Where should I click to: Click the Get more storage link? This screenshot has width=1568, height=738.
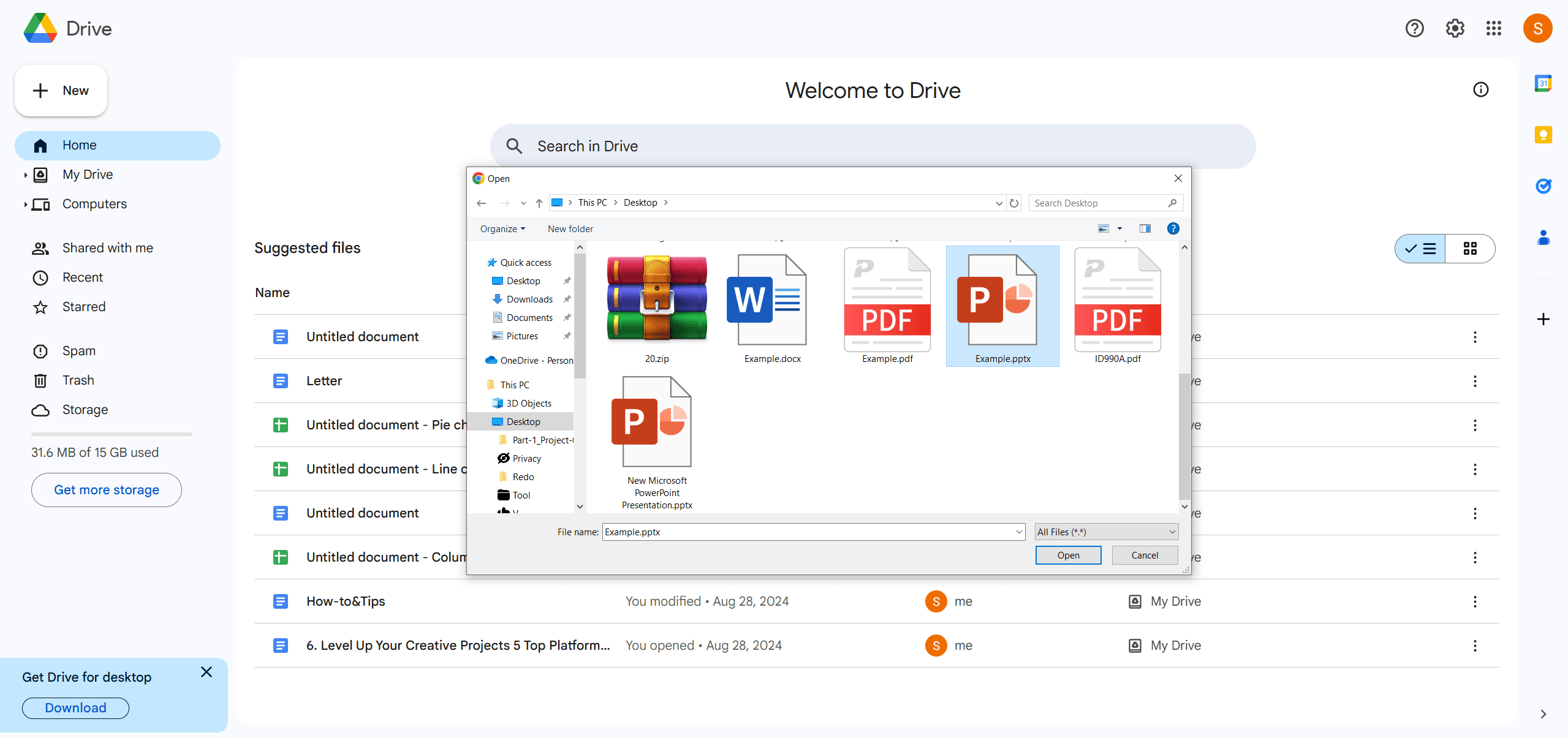[x=106, y=489]
